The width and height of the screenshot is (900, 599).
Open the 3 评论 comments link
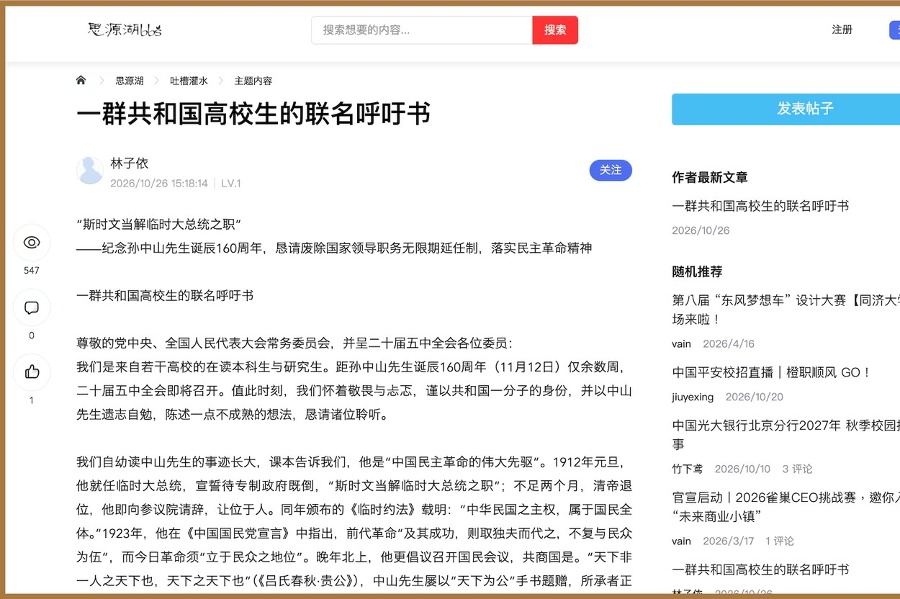[797, 469]
